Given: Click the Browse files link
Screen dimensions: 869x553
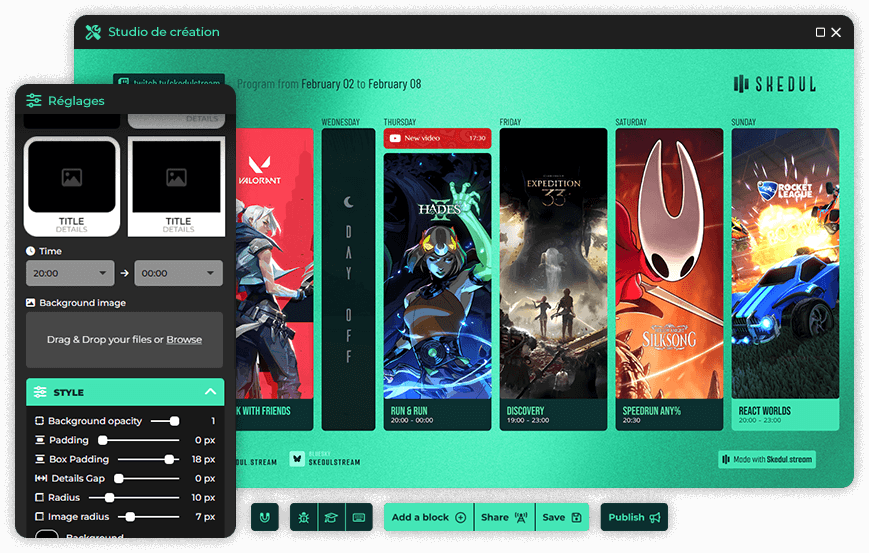Looking at the screenshot, I should click(184, 340).
